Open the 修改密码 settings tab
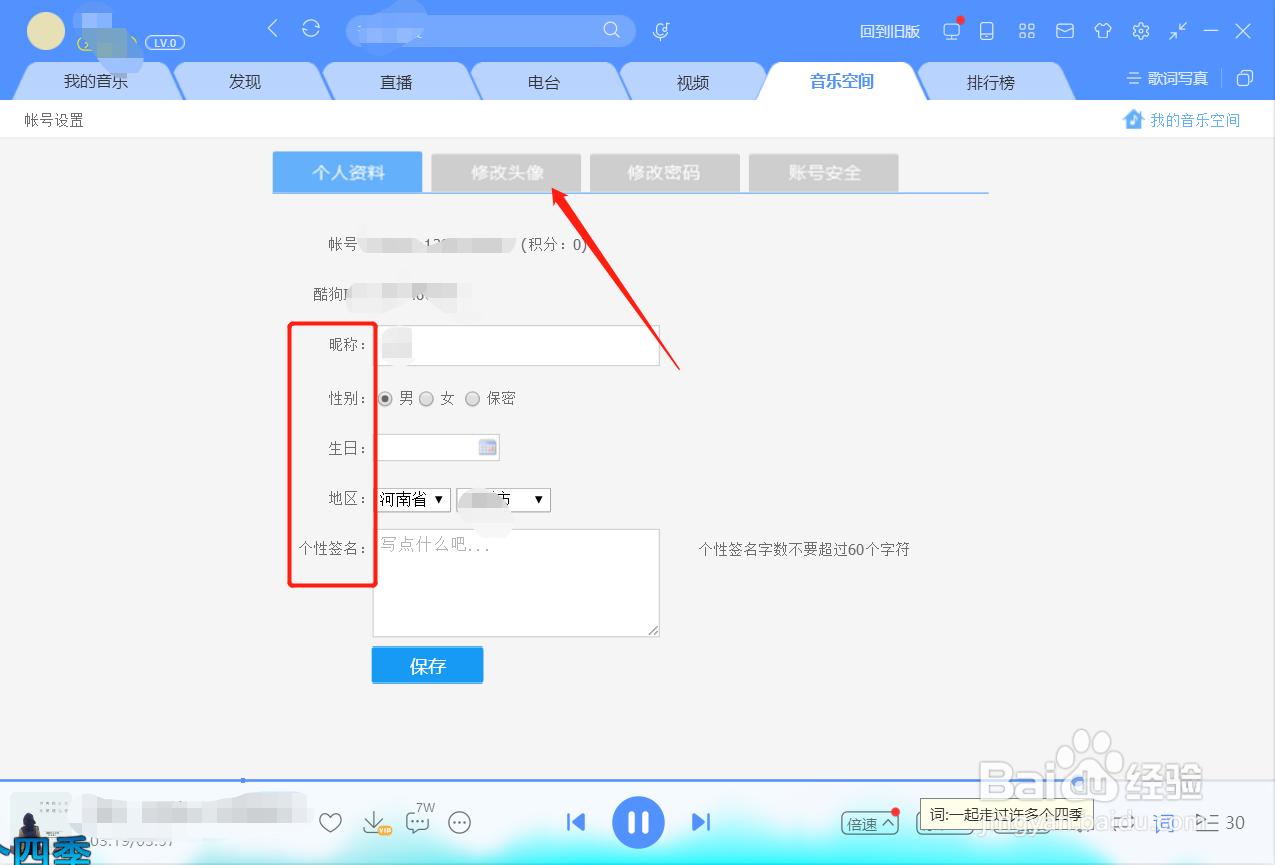This screenshot has height=865, width=1275. [x=664, y=172]
